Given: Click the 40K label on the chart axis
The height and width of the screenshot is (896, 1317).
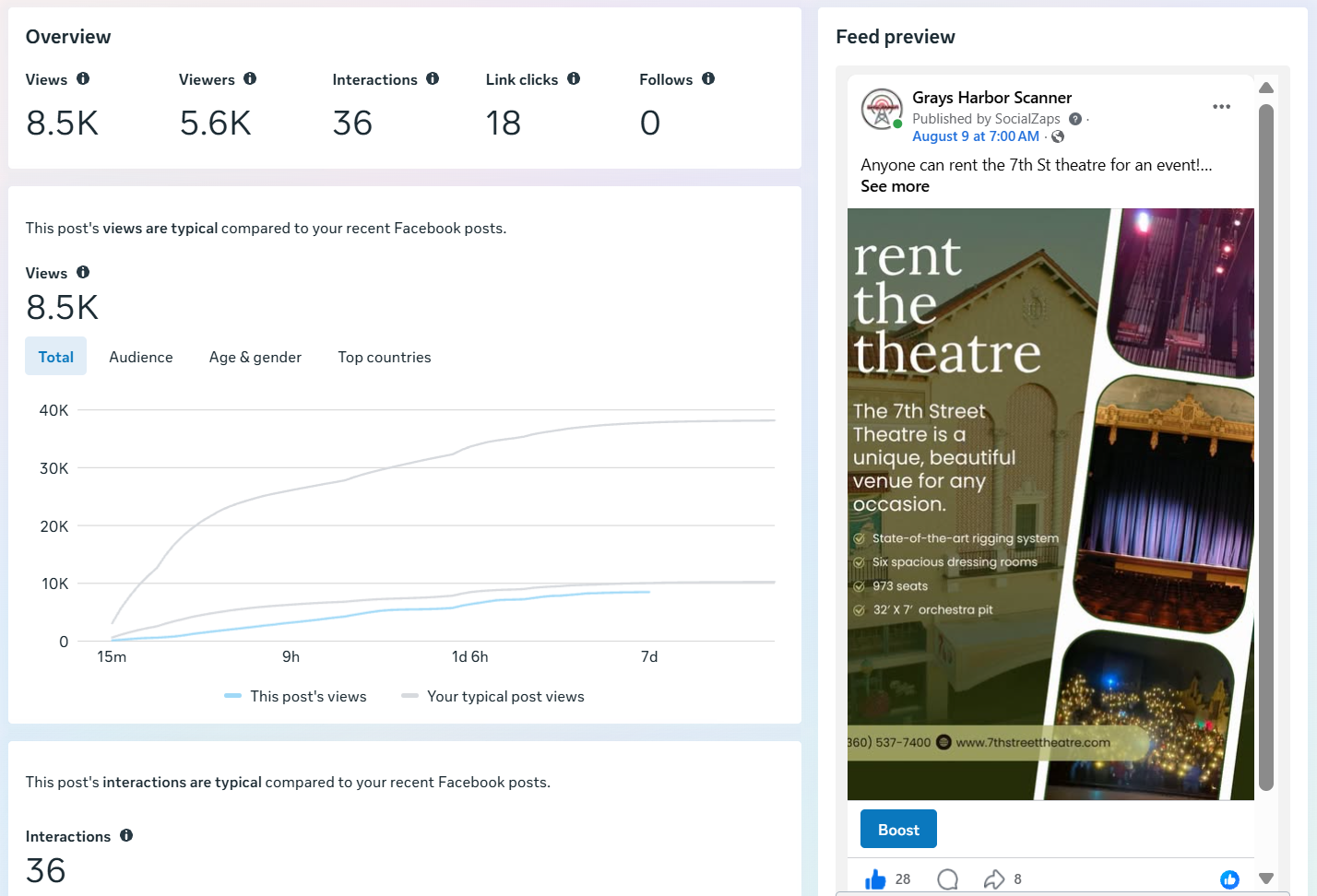Looking at the screenshot, I should pos(53,410).
